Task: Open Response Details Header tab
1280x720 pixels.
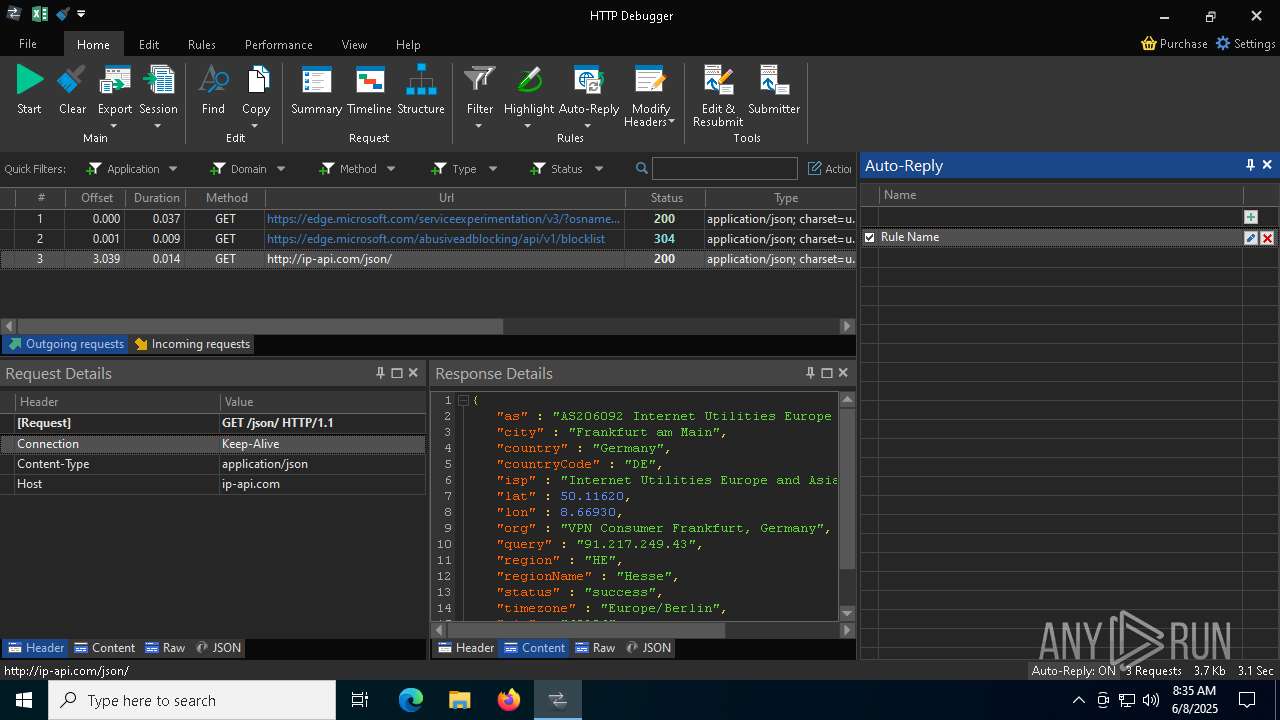Action: (465, 648)
